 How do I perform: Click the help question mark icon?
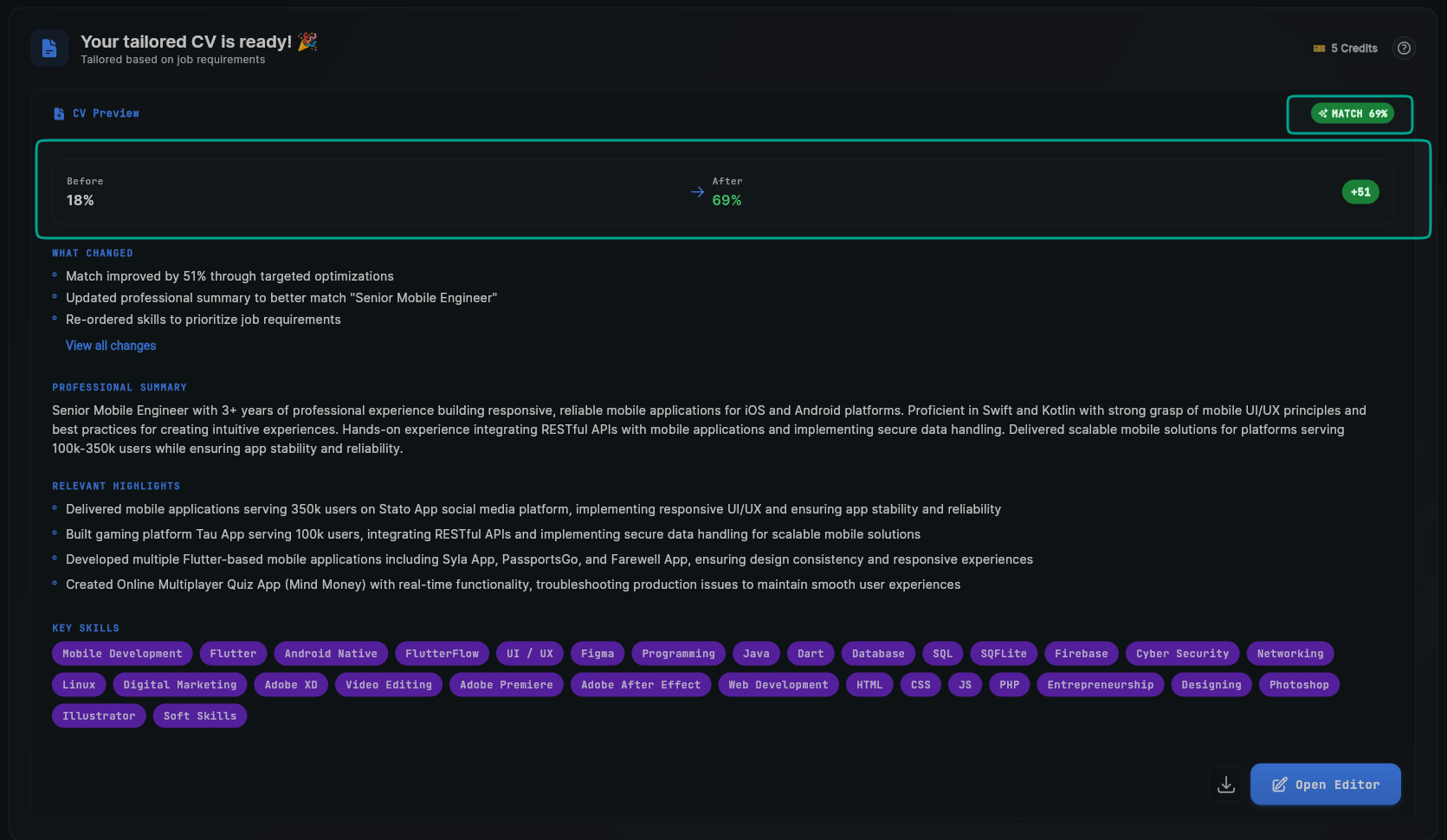point(1404,48)
